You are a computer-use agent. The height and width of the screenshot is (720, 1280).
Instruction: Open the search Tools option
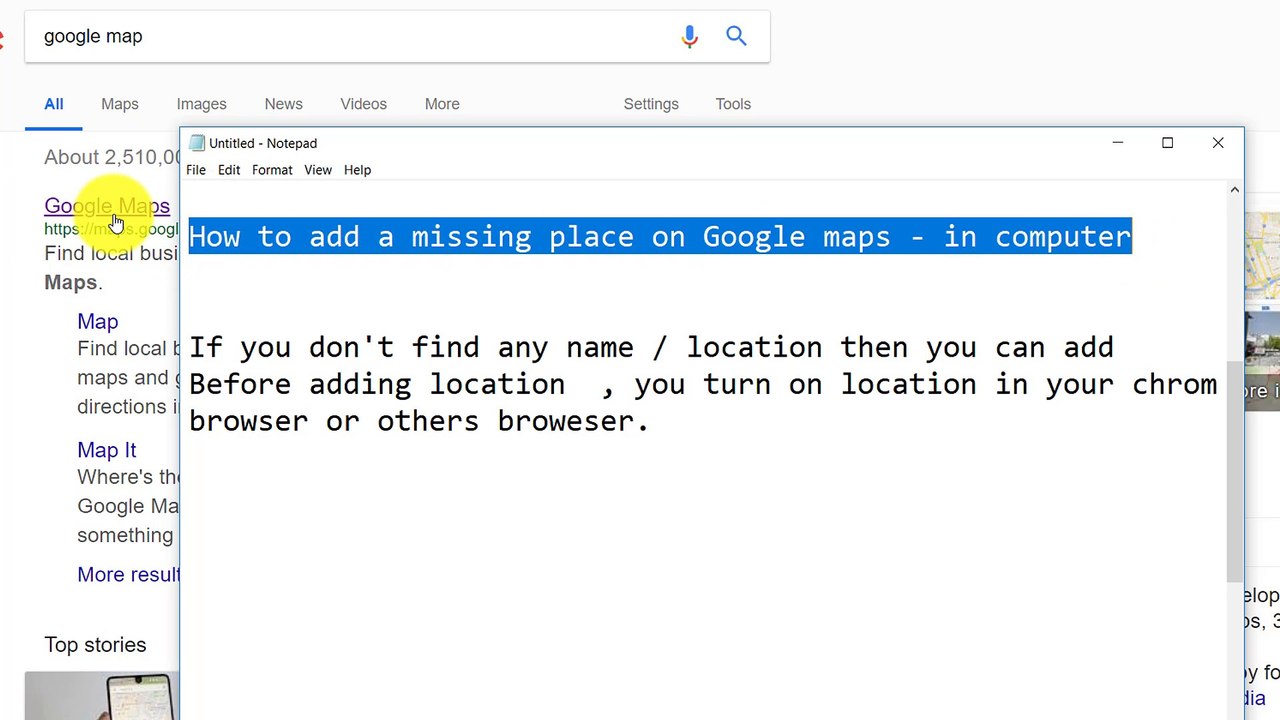click(x=733, y=104)
